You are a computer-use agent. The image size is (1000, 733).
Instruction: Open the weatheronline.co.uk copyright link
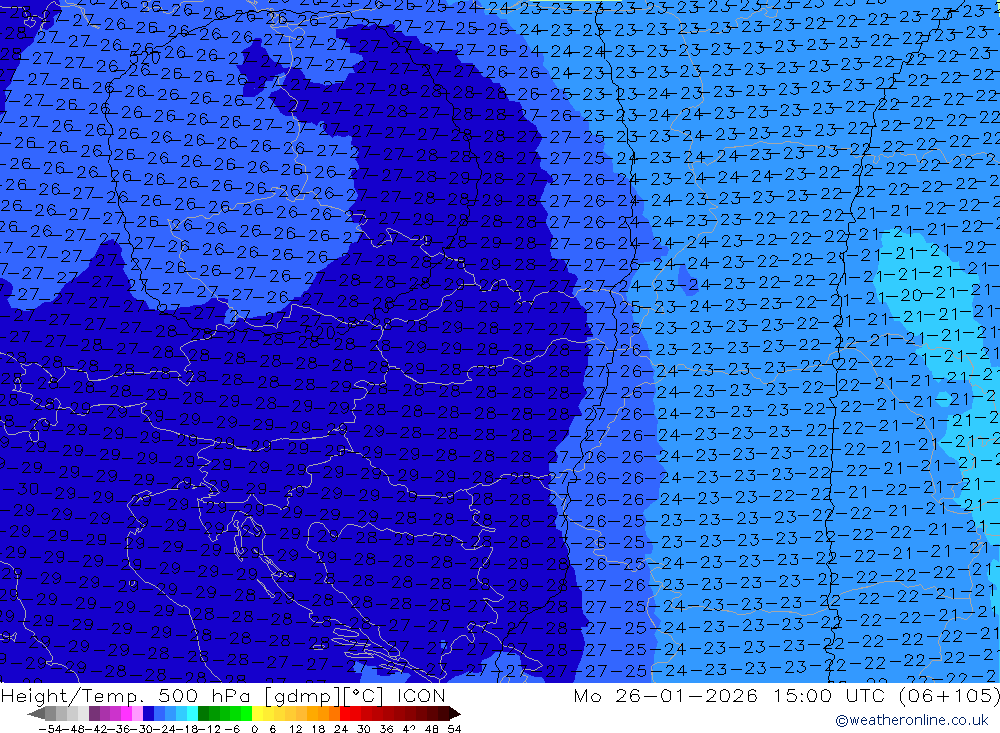point(912,720)
